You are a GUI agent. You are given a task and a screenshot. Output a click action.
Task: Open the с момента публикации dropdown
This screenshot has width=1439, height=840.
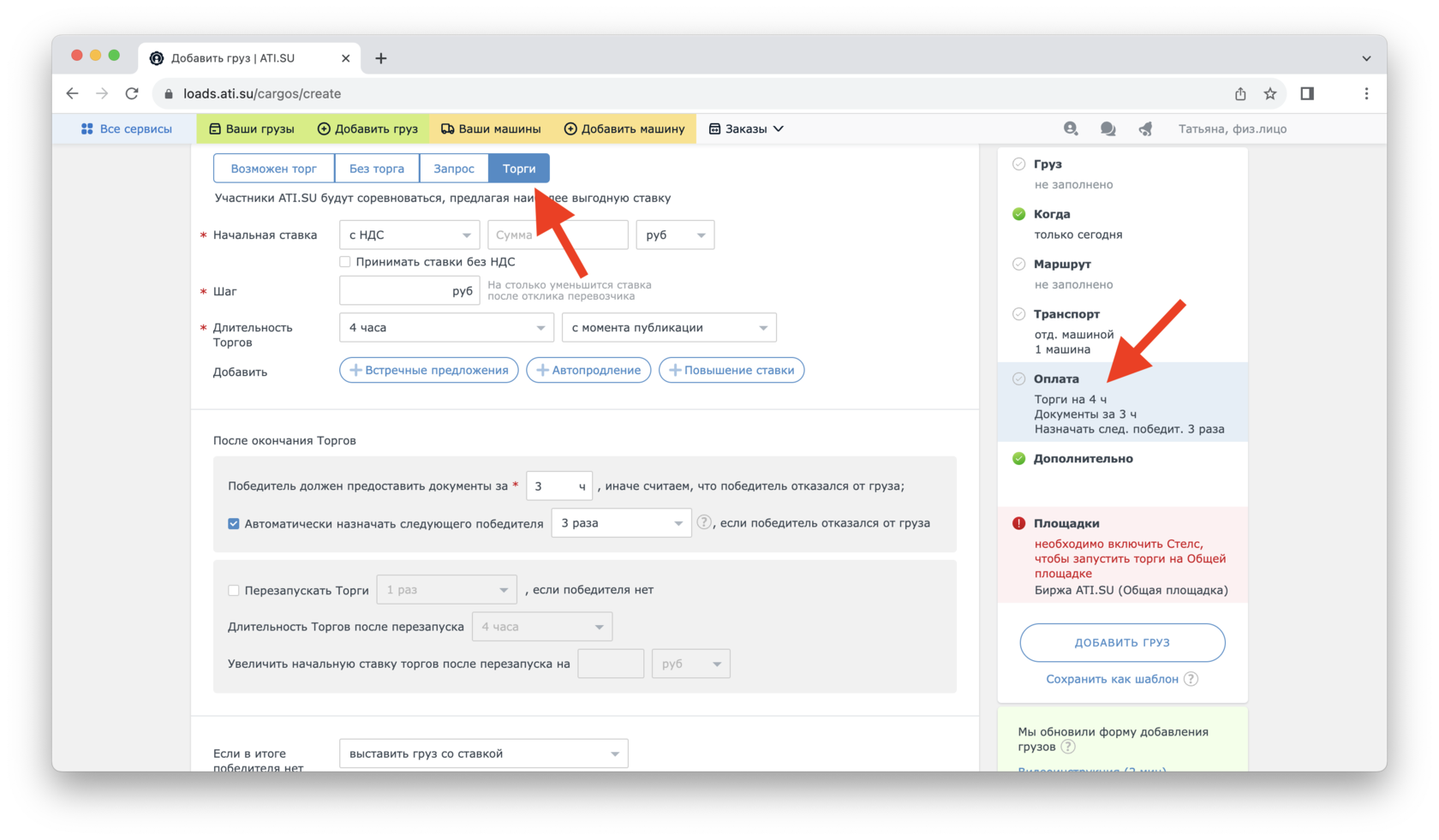point(669,327)
